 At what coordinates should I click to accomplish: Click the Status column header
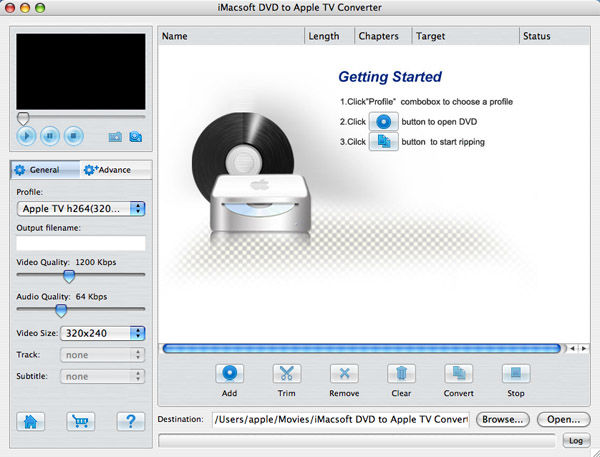pyautogui.click(x=555, y=36)
